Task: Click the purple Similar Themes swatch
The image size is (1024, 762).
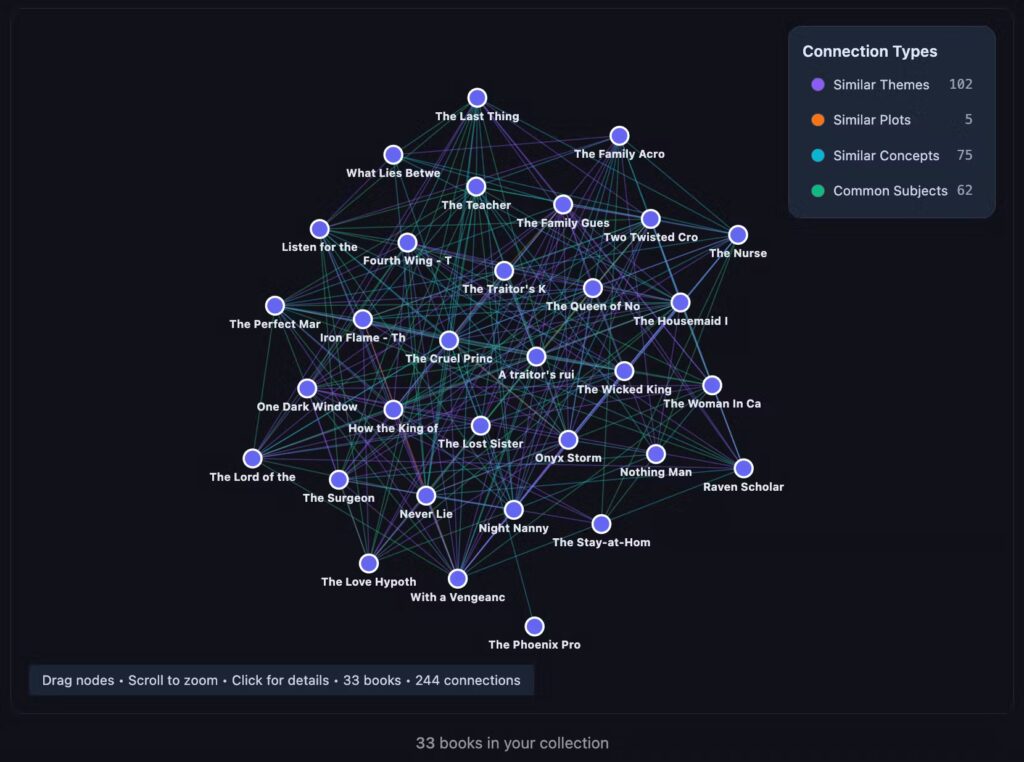Action: 818,85
